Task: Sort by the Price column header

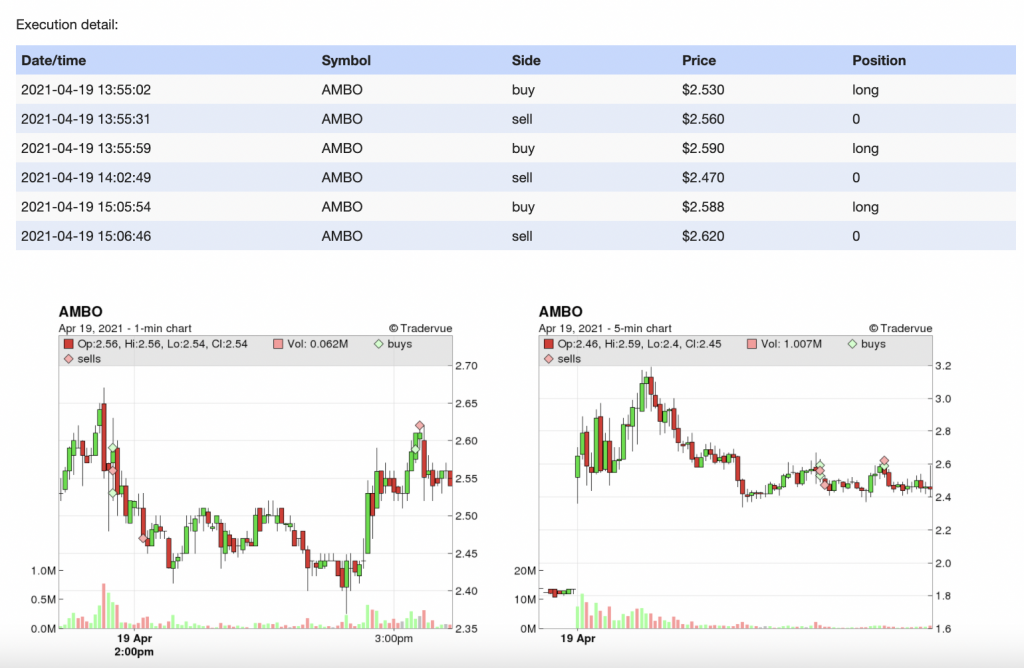Action: 699,60
